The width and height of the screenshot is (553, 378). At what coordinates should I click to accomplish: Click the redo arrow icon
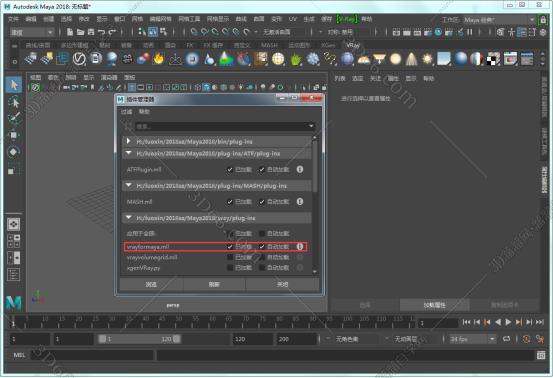click(112, 32)
